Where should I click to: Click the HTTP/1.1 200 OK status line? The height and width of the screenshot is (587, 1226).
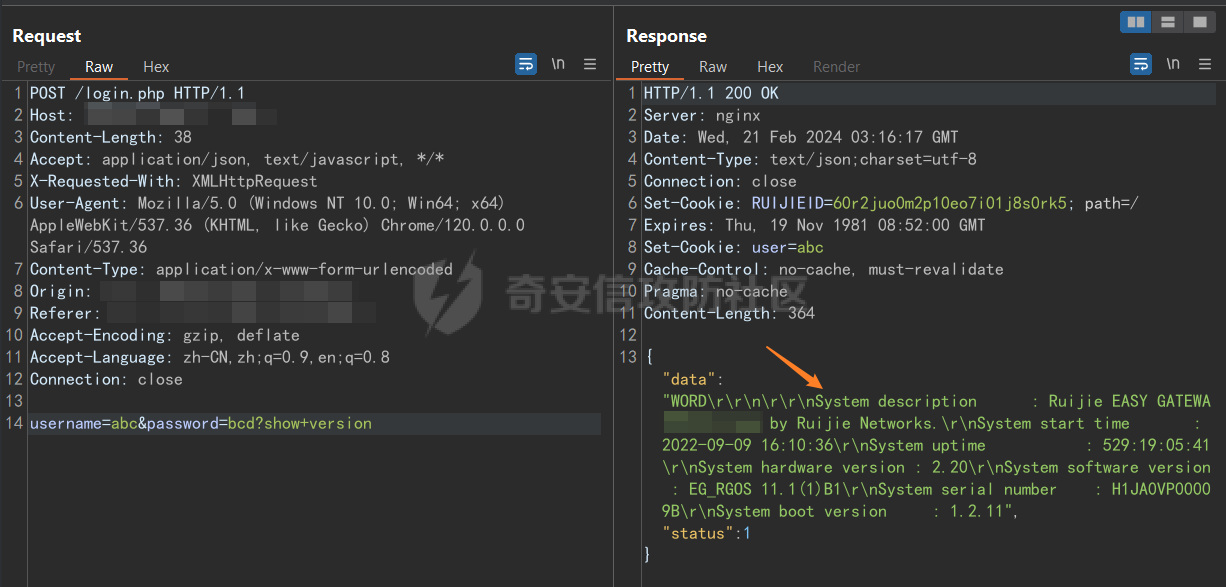click(711, 93)
